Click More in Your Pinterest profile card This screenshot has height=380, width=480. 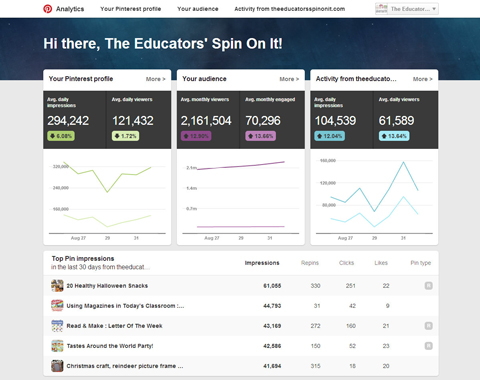(156, 79)
